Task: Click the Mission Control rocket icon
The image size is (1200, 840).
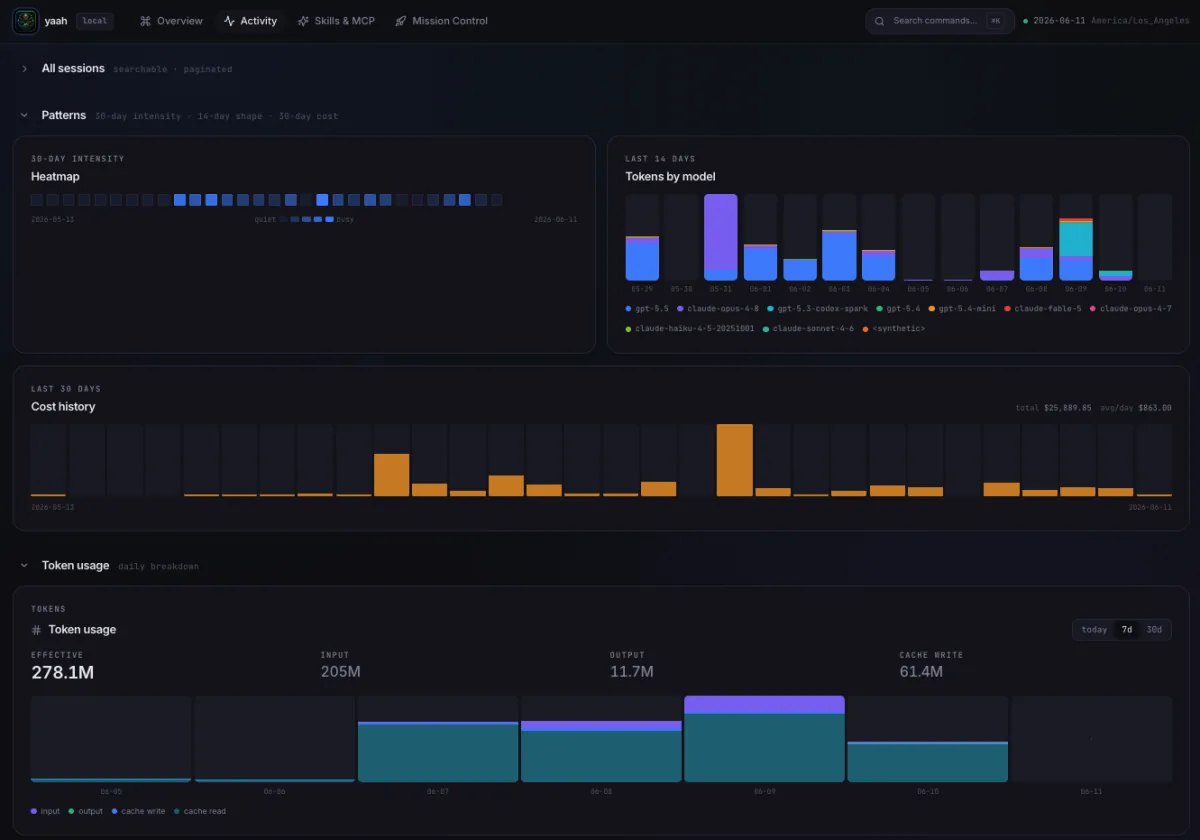Action: pyautogui.click(x=400, y=21)
